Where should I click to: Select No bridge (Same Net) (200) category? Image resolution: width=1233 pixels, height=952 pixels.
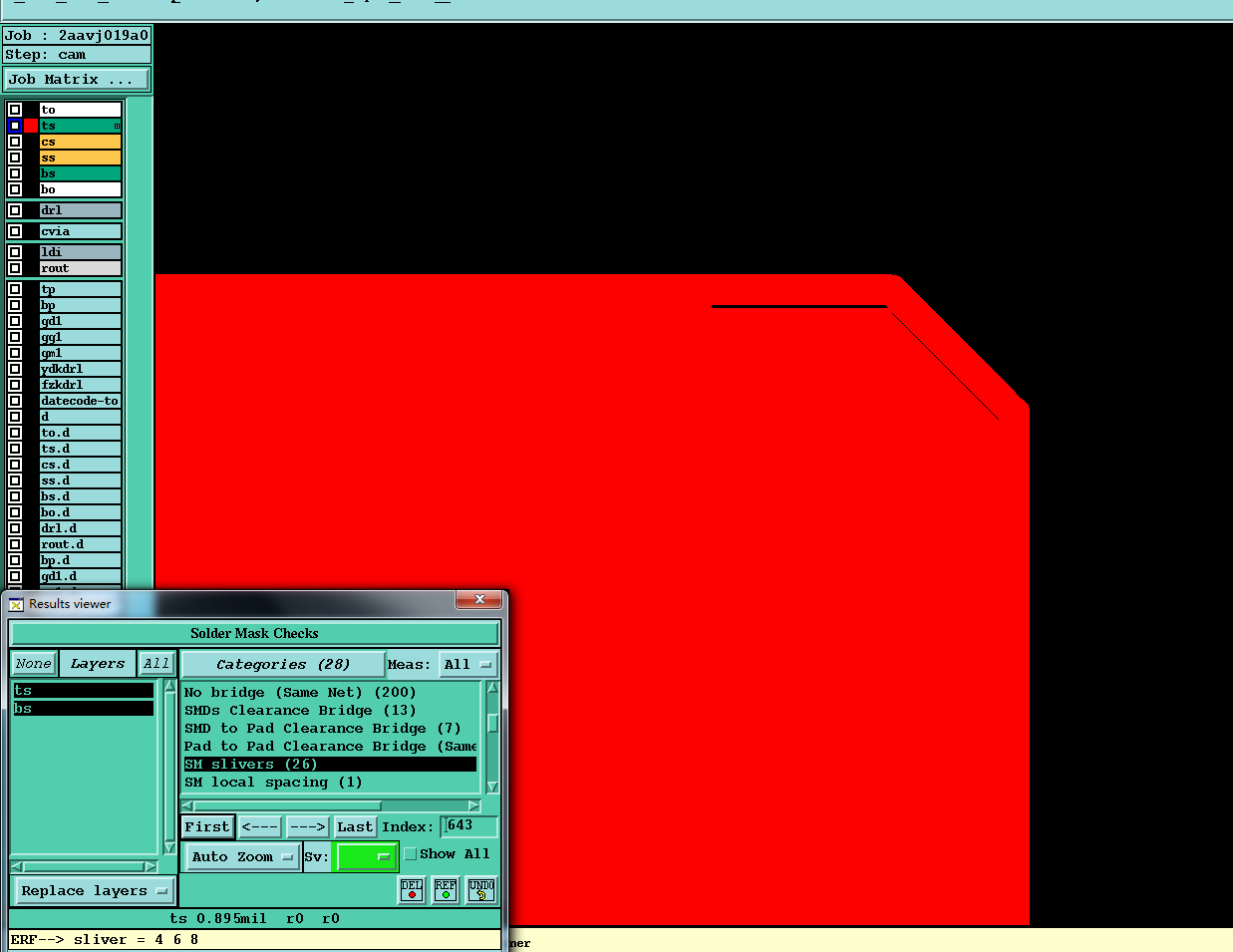(330, 693)
